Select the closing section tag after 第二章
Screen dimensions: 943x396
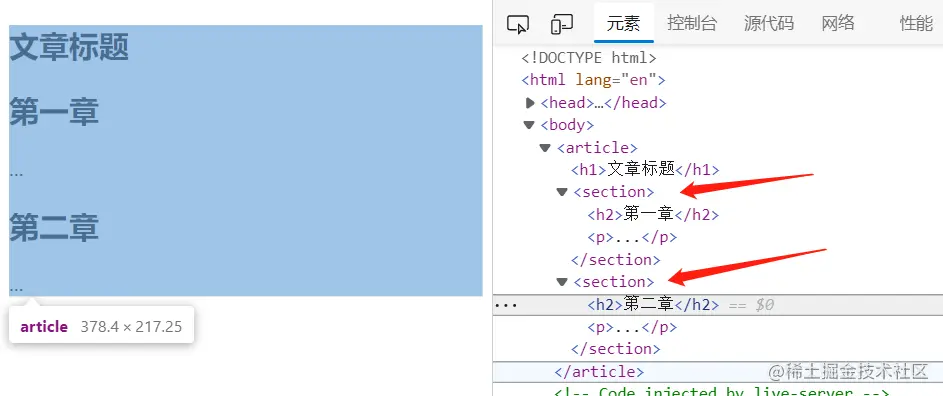click(x=616, y=348)
